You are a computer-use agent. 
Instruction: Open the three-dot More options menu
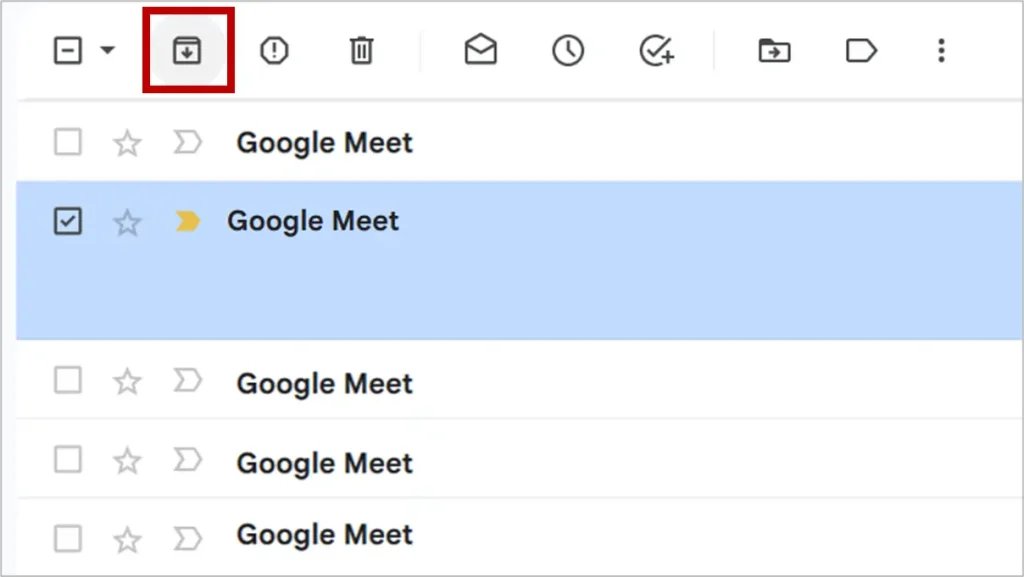(941, 51)
